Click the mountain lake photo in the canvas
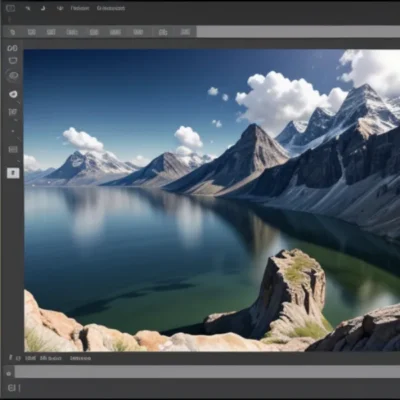This screenshot has height=400, width=400. point(212,200)
